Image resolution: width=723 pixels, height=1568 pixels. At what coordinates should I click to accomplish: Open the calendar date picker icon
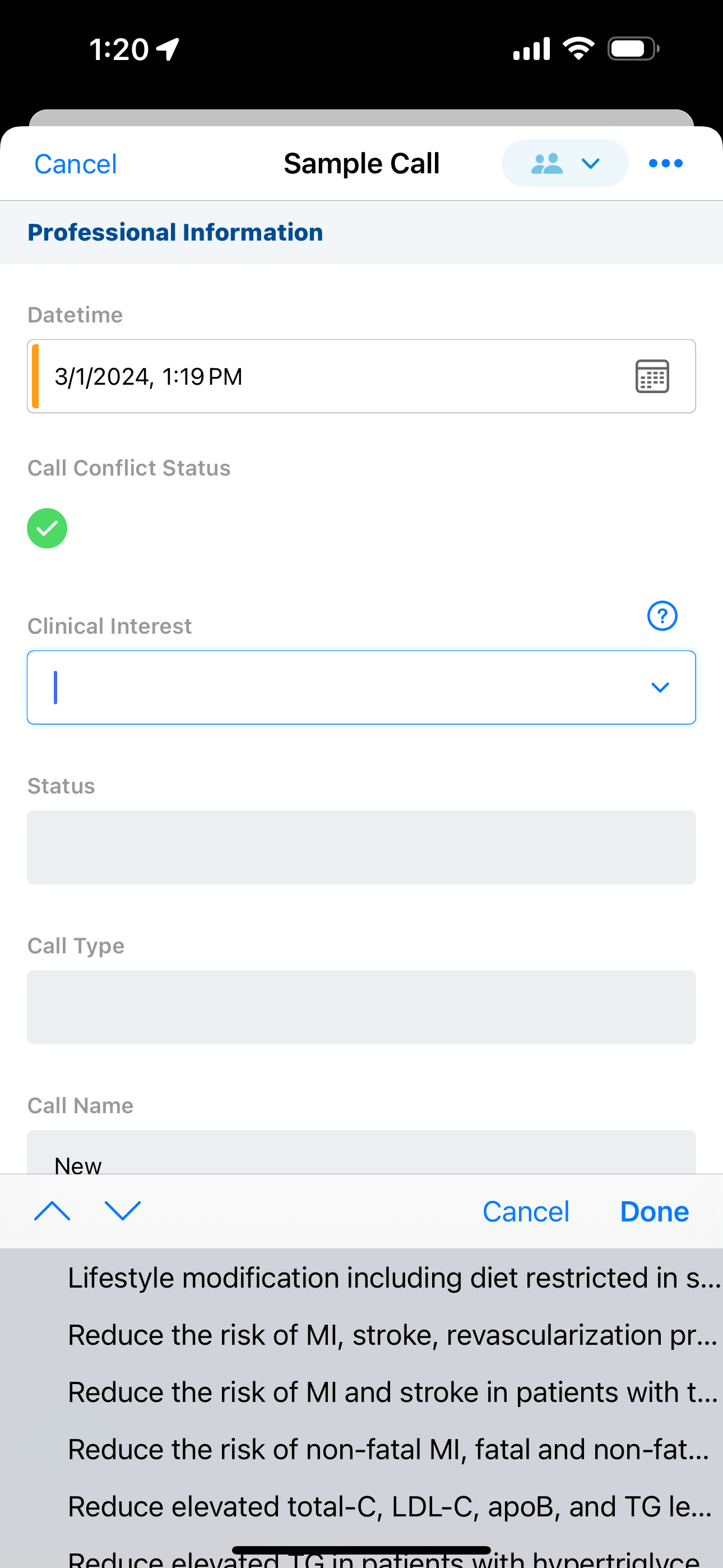652,376
